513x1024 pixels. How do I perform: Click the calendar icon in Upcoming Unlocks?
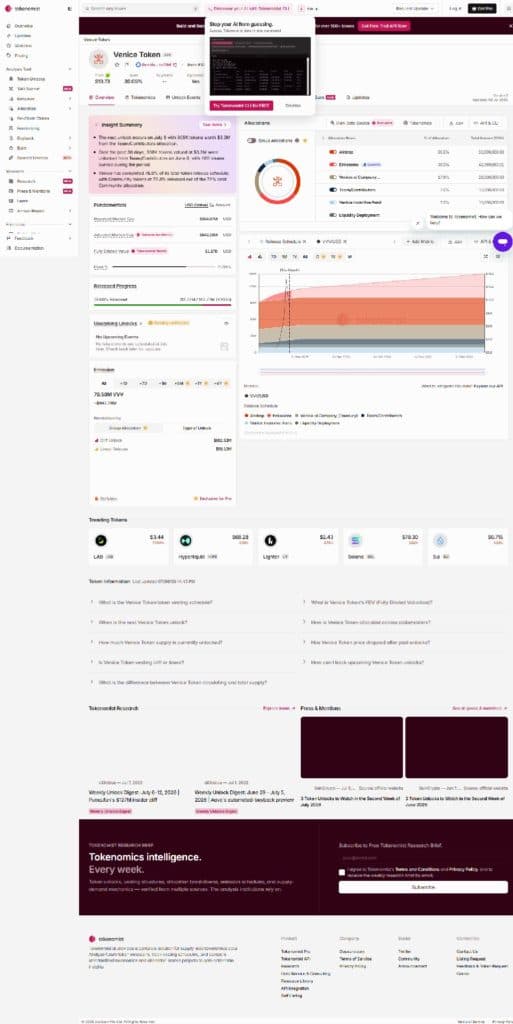click(225, 346)
